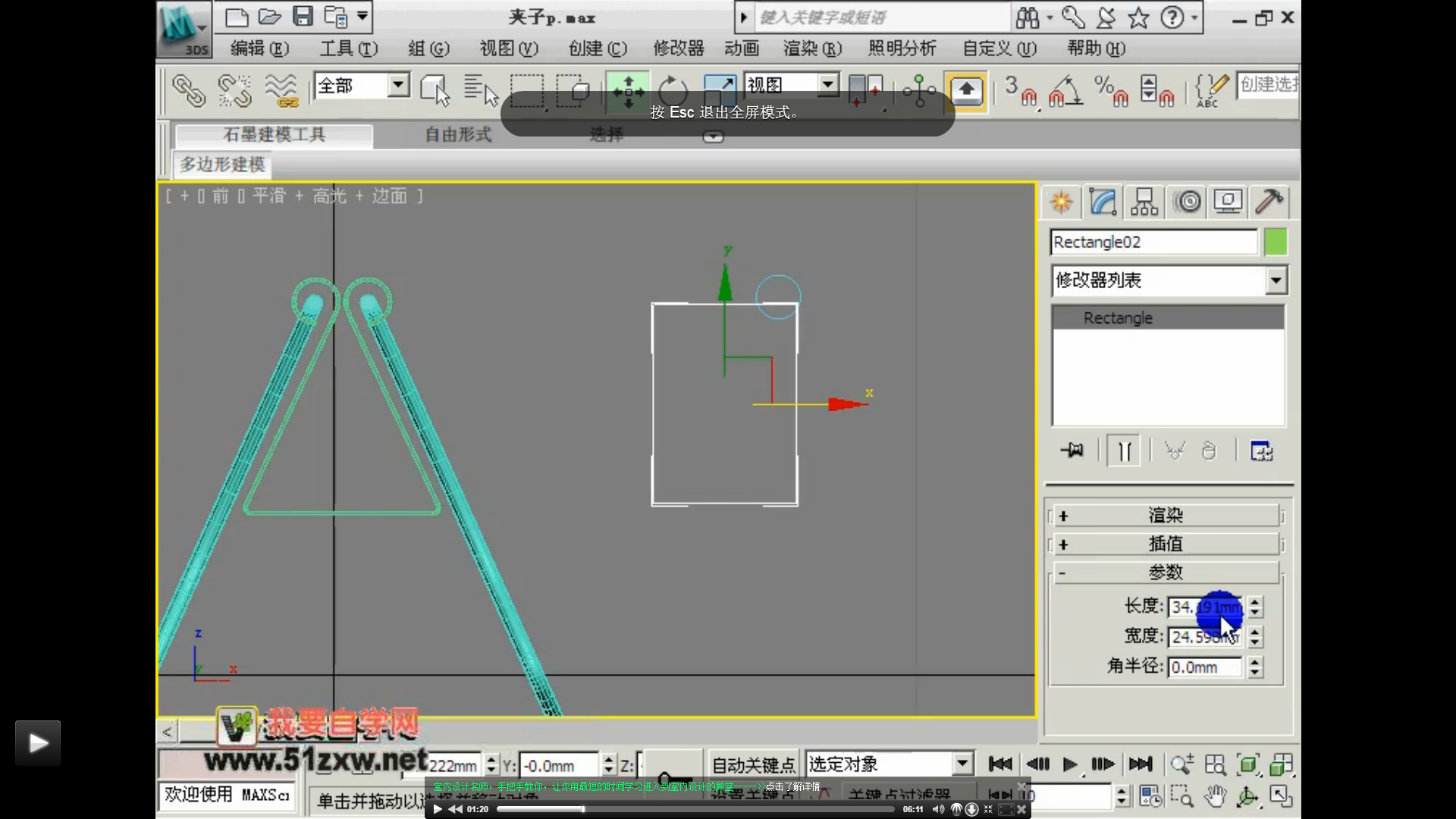Open the Create command panel tab
Screen dimensions: 1456x819
[1061, 202]
